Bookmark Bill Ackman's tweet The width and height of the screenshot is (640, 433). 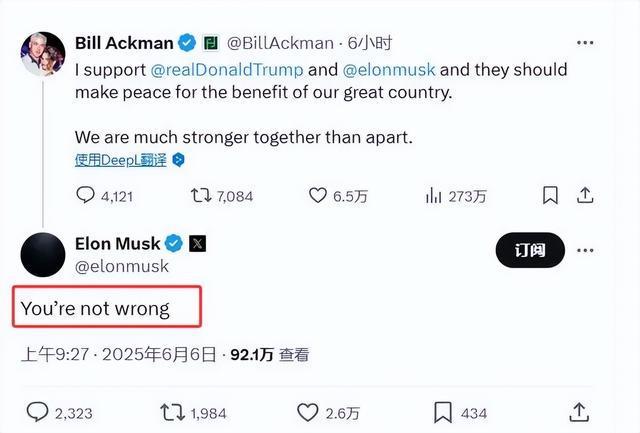(550, 195)
